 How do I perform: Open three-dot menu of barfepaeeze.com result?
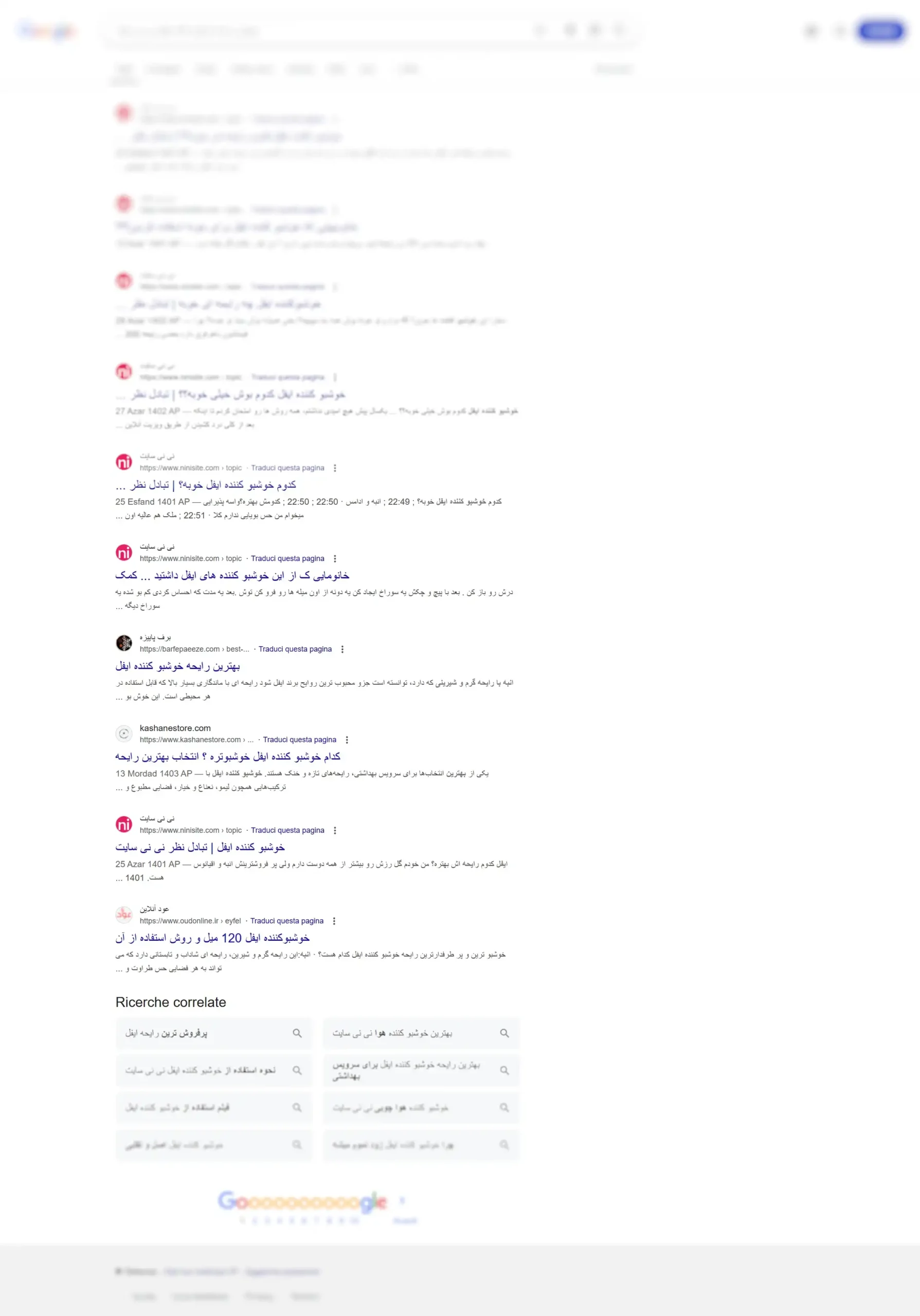click(x=342, y=649)
